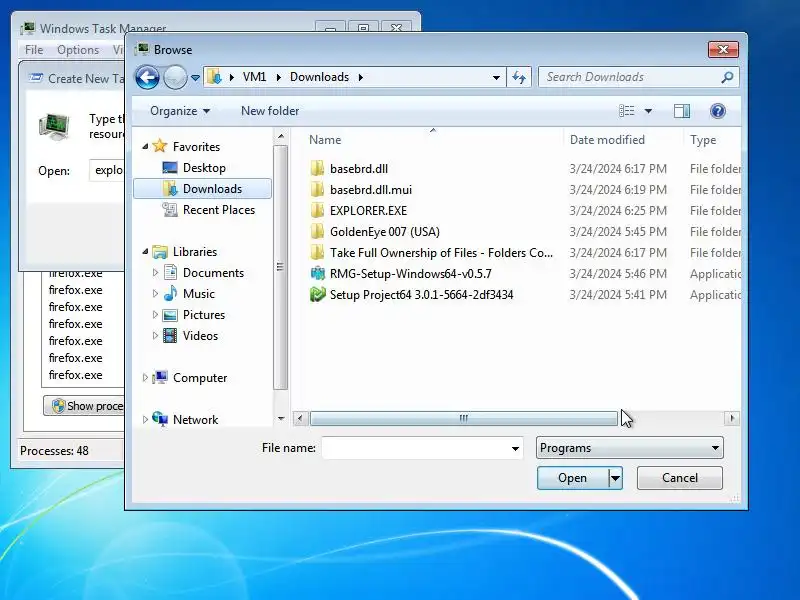Click the navigation pane scrollbar down arrow
Screen dimensions: 800x600
click(x=281, y=418)
